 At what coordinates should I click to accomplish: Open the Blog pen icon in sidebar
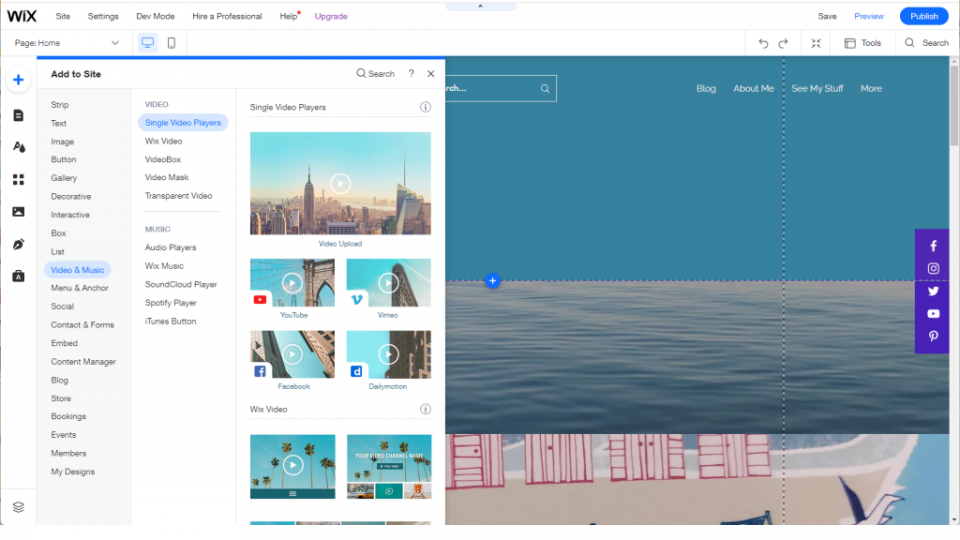point(18,244)
